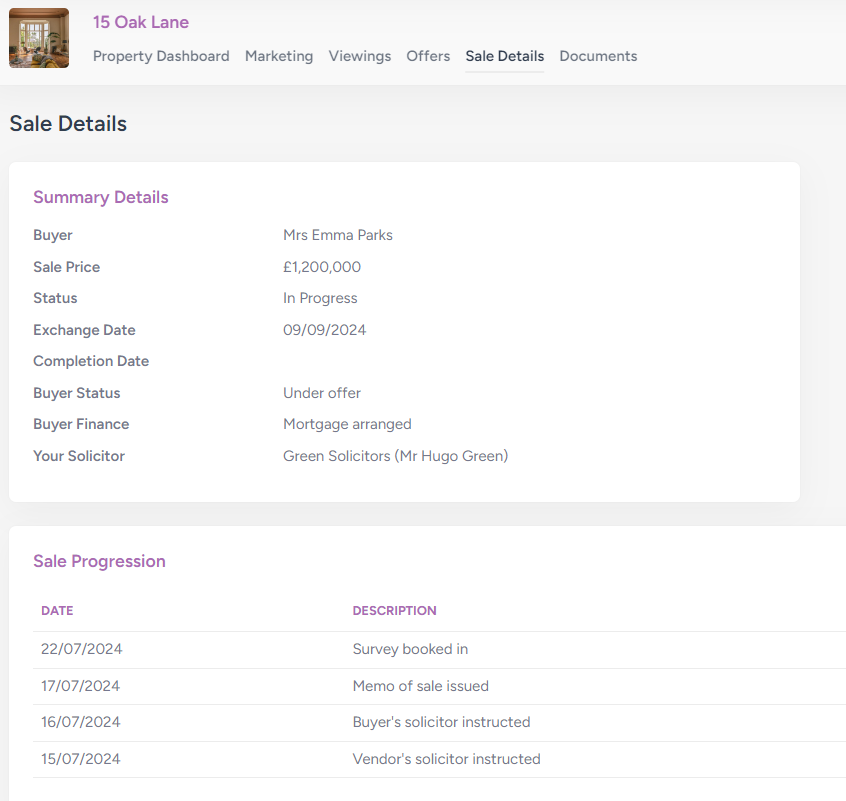
Task: Open the Documents tab
Action: [x=598, y=56]
